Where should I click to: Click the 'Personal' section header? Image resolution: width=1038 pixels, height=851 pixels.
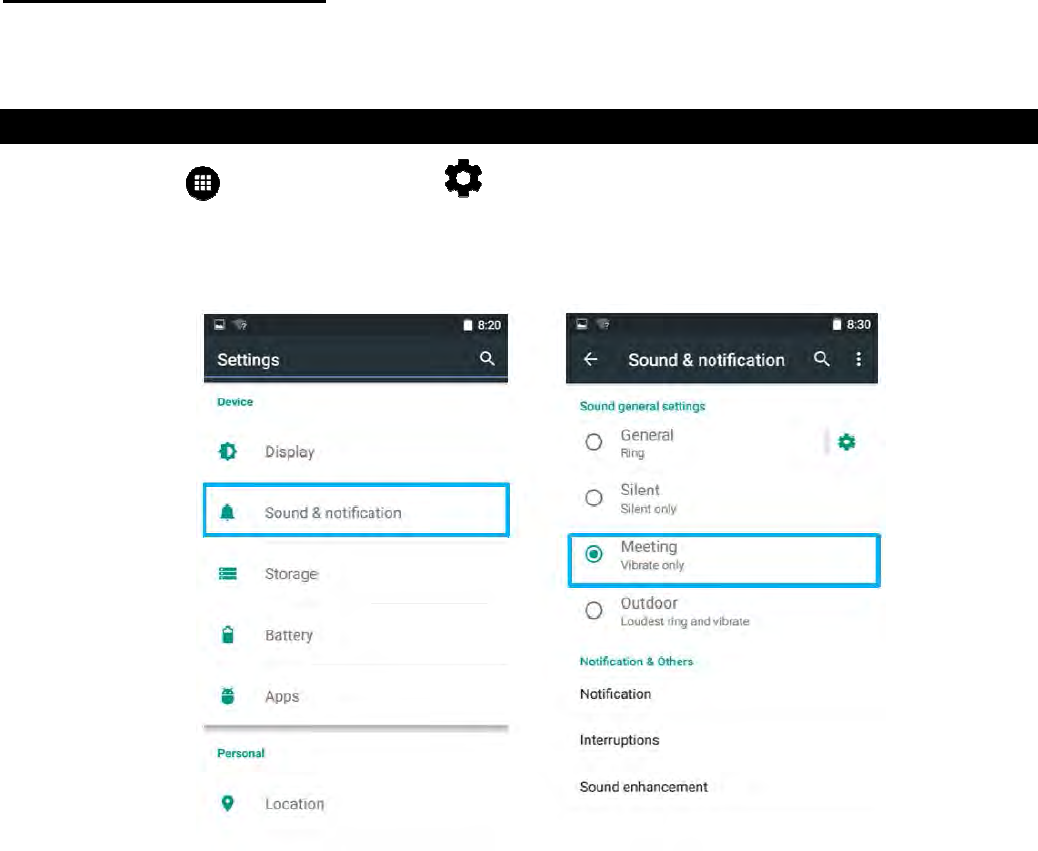coord(241,753)
